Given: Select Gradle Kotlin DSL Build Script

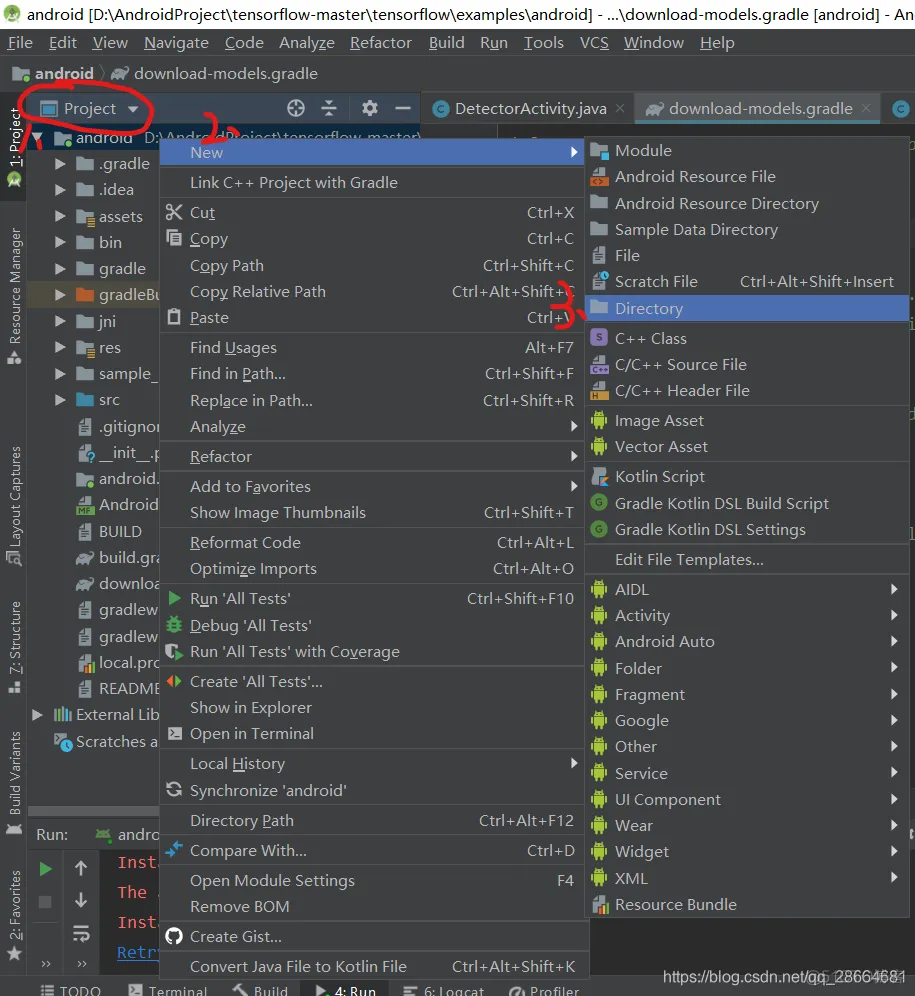Looking at the screenshot, I should point(747,503).
